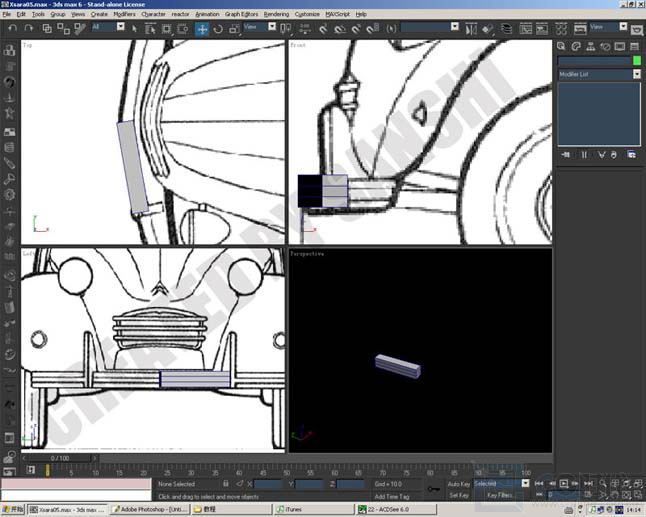Screen dimensions: 646x517
Task: Toggle the Selection Lock padlock
Action: 226,484
